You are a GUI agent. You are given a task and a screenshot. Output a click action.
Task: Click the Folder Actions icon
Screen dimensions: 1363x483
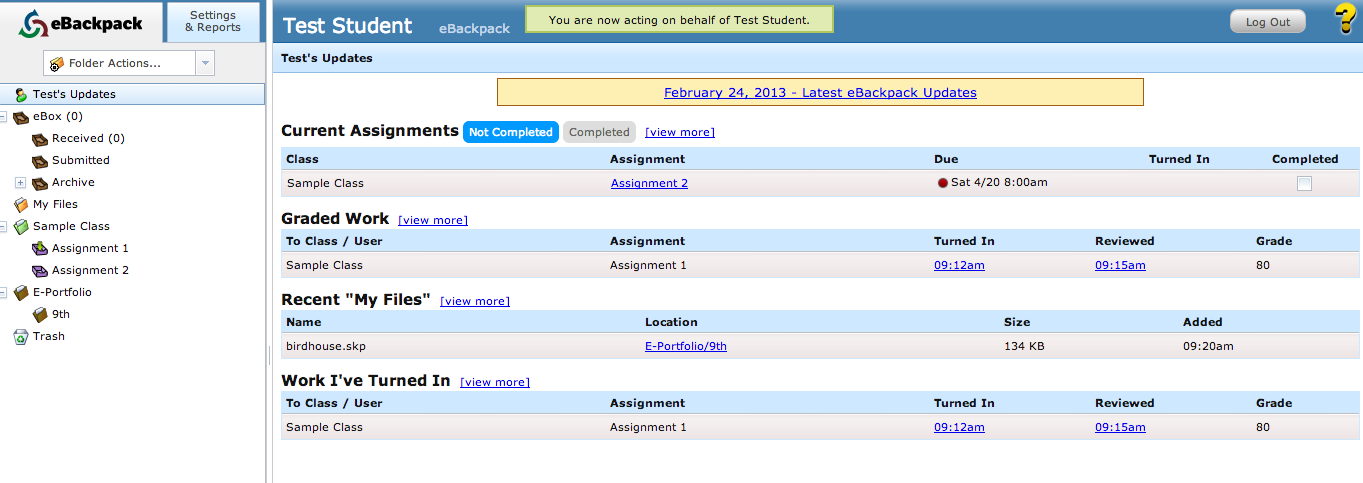[x=57, y=64]
